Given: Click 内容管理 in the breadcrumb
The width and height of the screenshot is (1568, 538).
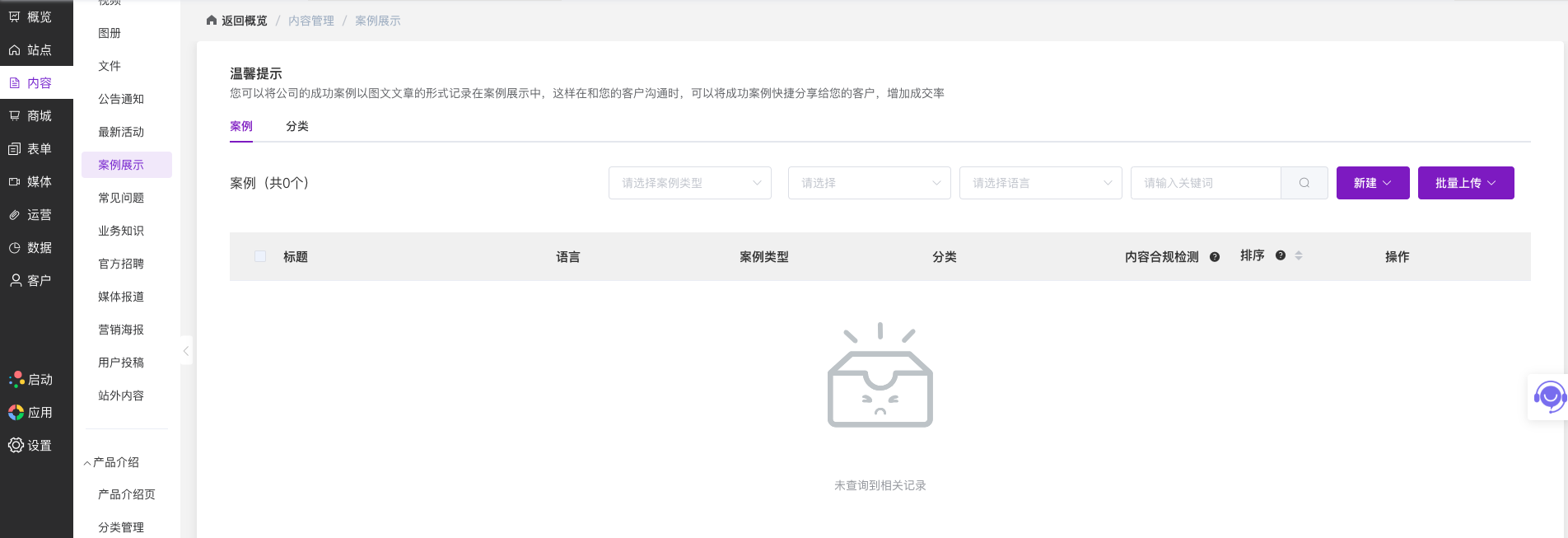Looking at the screenshot, I should [x=311, y=21].
